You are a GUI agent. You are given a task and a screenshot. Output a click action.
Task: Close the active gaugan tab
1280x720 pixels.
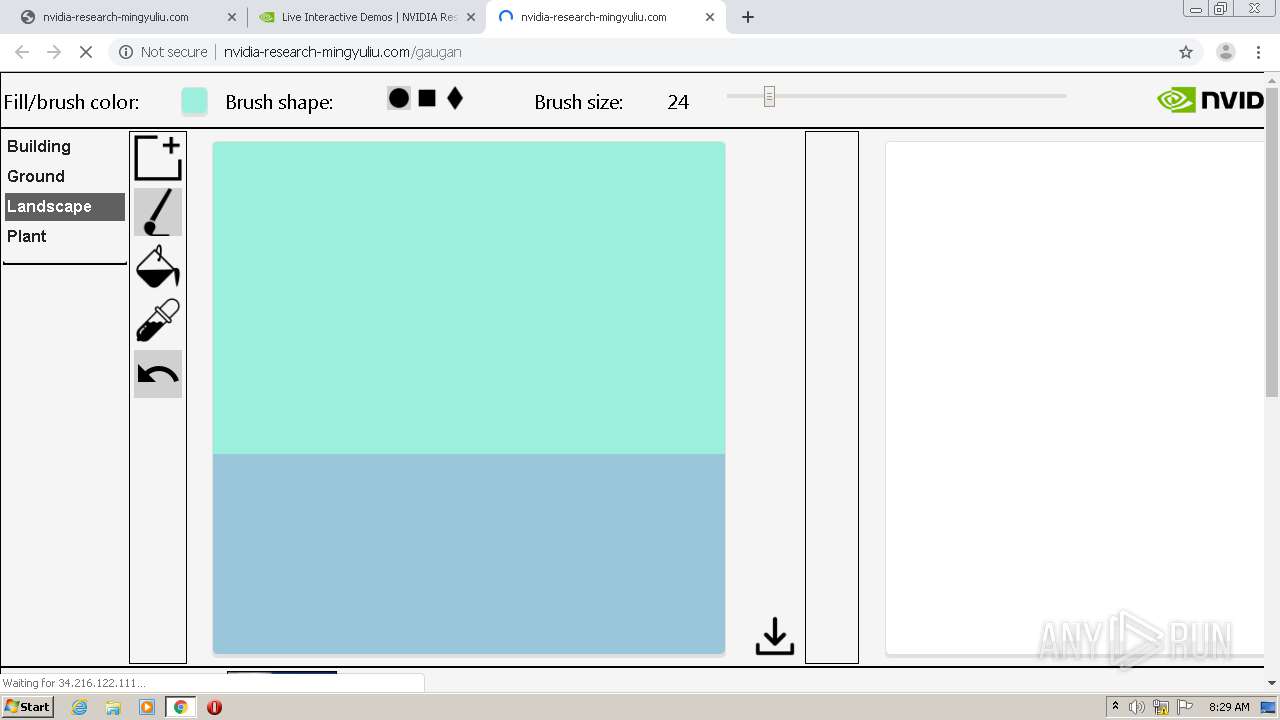point(710,17)
